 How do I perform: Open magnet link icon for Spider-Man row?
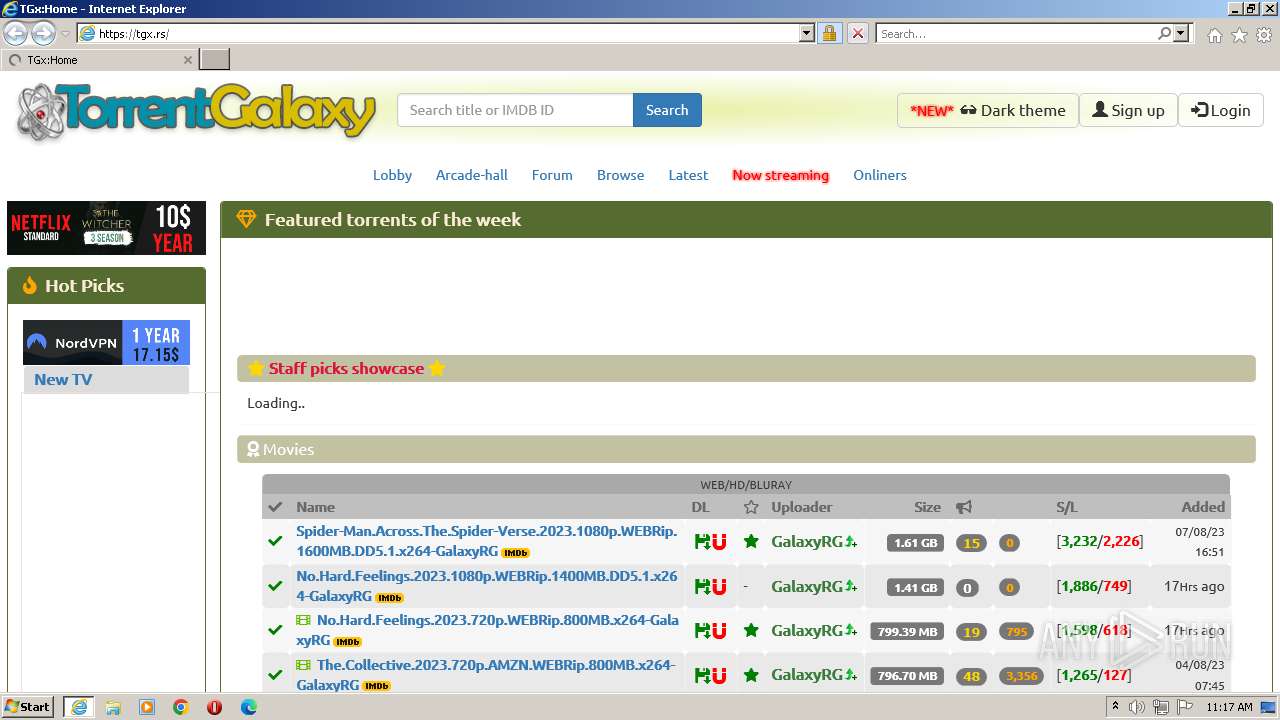click(719, 542)
